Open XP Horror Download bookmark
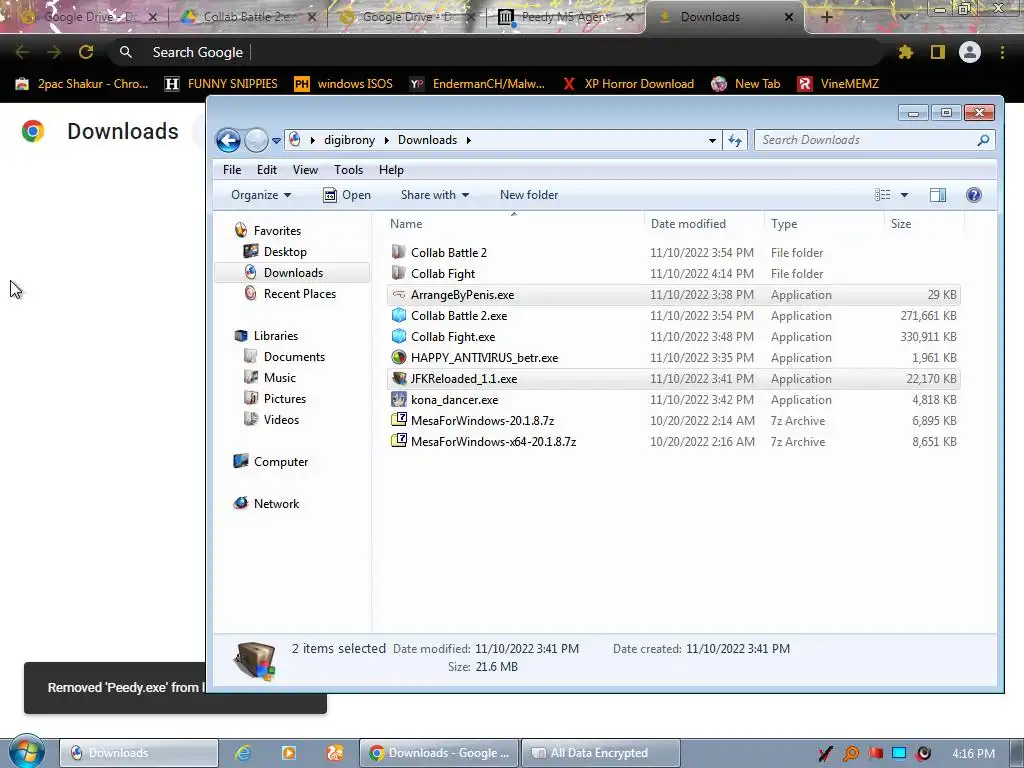 628,84
